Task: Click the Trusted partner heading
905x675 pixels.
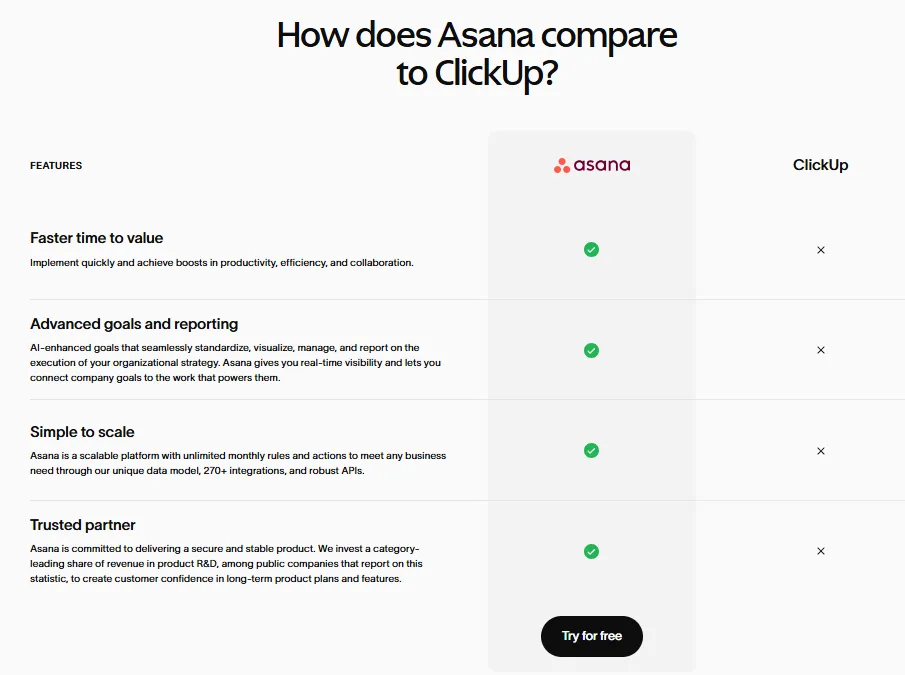Action: 83,524
